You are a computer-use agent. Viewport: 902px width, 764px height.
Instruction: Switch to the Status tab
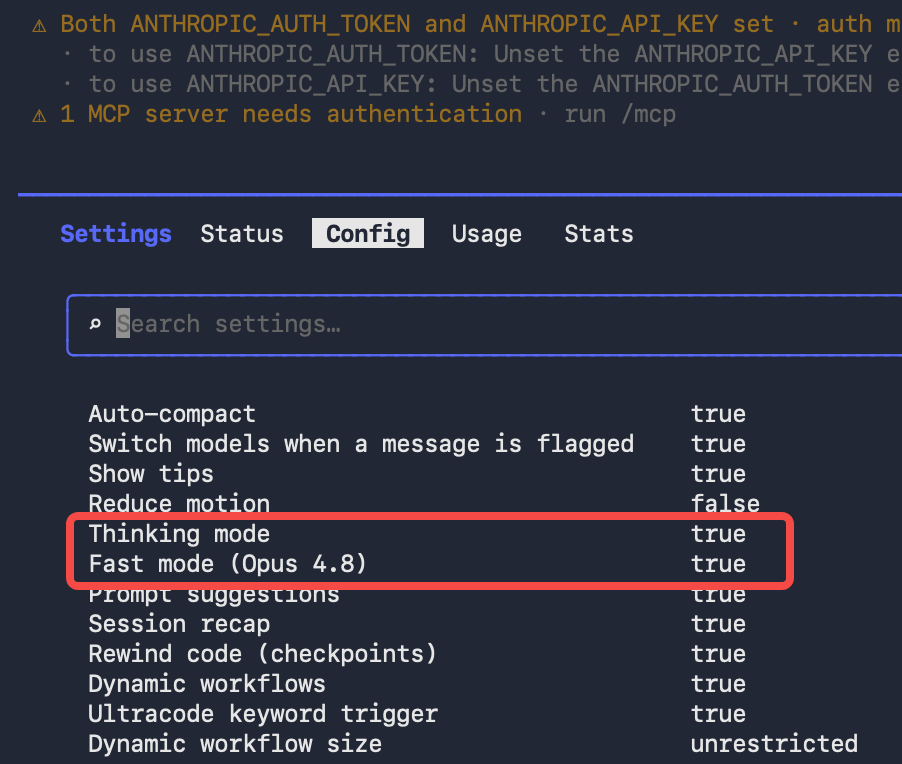[242, 234]
